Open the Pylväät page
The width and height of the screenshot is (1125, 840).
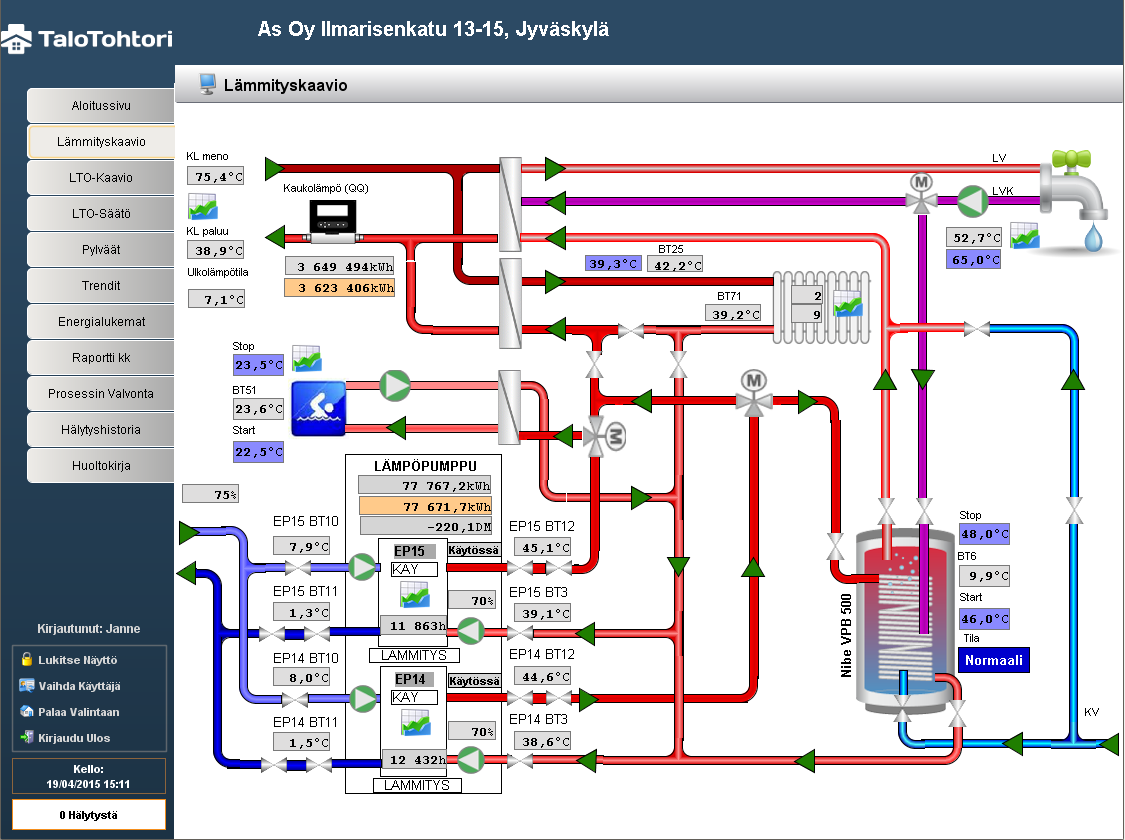pyautogui.click(x=100, y=250)
